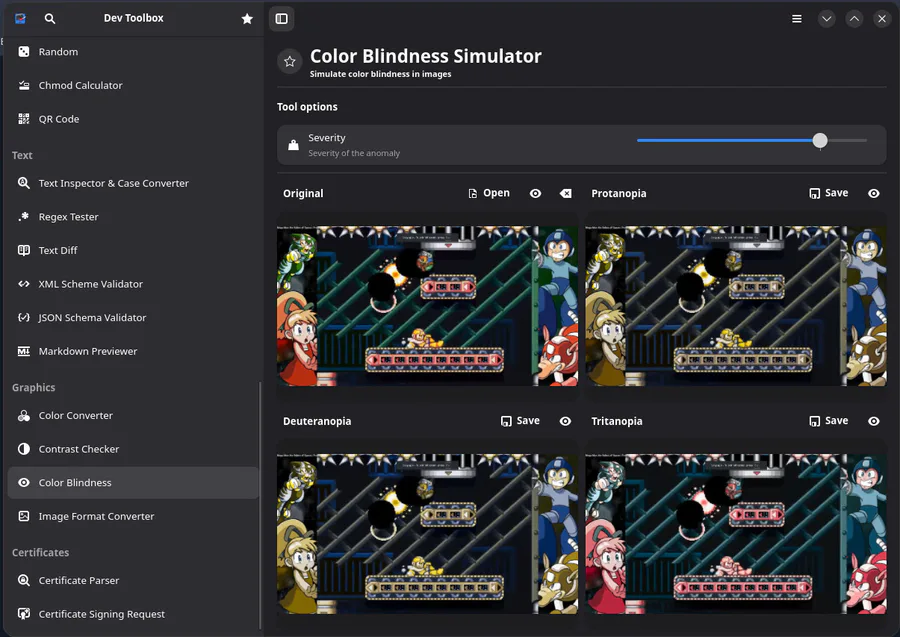Select Text Inspector & Case Converter
This screenshot has width=900, height=637.
coord(133,183)
